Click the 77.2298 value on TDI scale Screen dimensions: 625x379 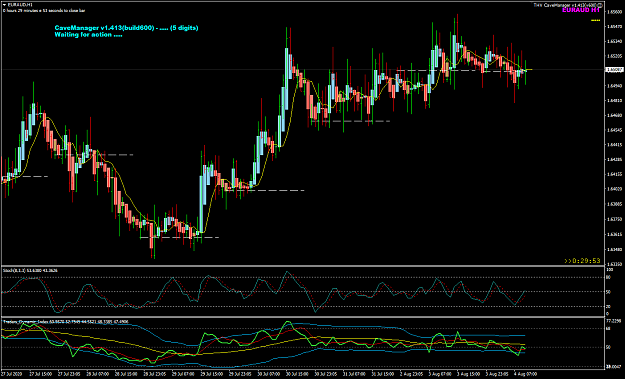(x=614, y=321)
